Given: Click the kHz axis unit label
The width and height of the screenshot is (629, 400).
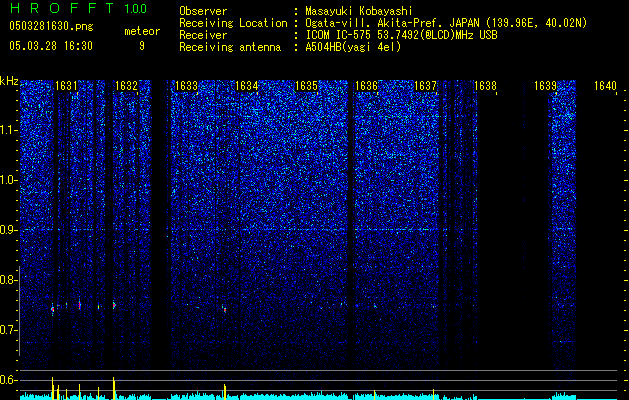Looking at the screenshot, I should 9,81.
